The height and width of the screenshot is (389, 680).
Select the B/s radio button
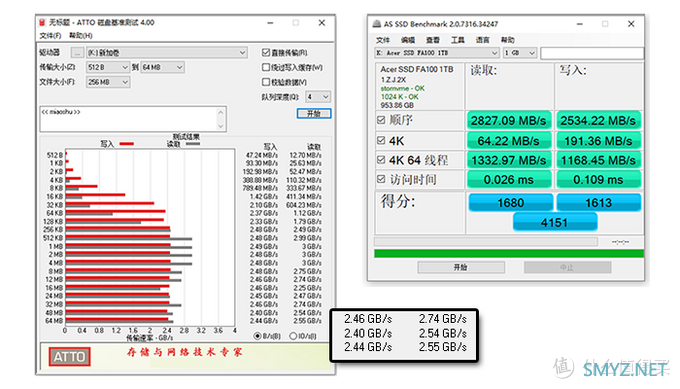[x=257, y=336]
